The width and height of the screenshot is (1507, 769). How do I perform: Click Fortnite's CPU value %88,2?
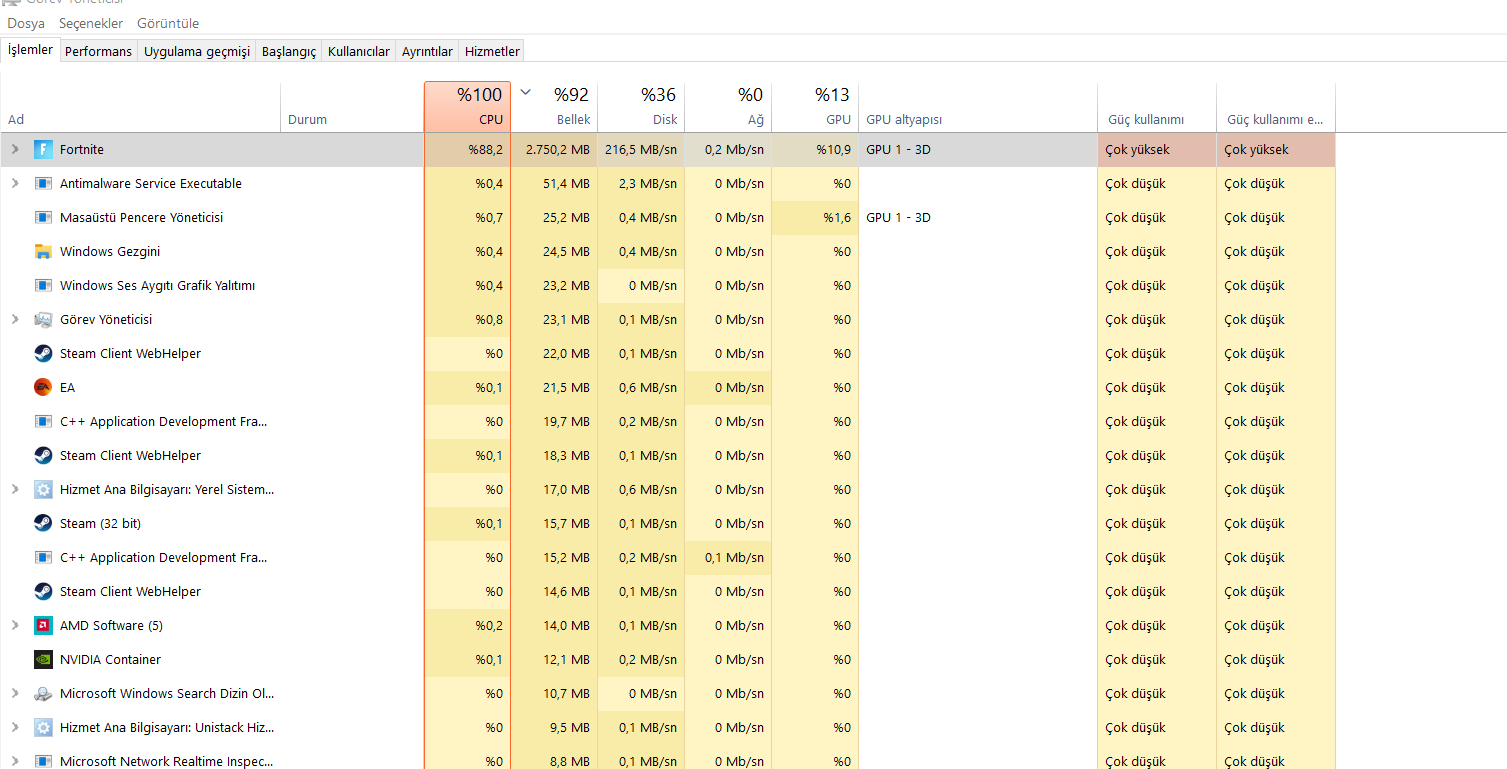tap(485, 150)
